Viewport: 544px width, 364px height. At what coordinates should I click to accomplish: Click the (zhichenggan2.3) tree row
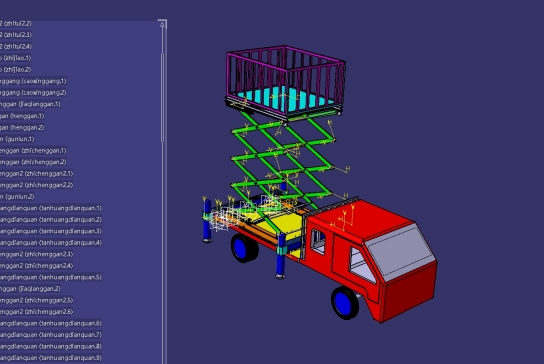37,254
